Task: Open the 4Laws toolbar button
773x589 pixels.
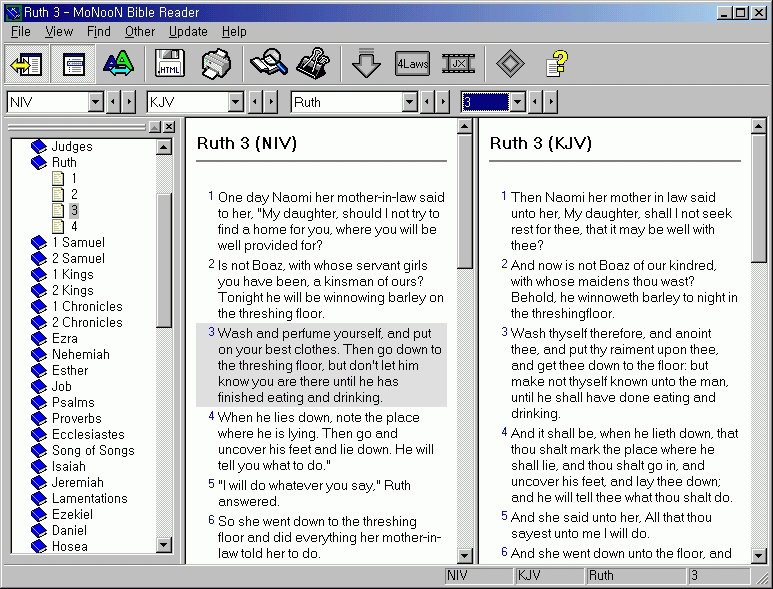Action: (x=412, y=64)
